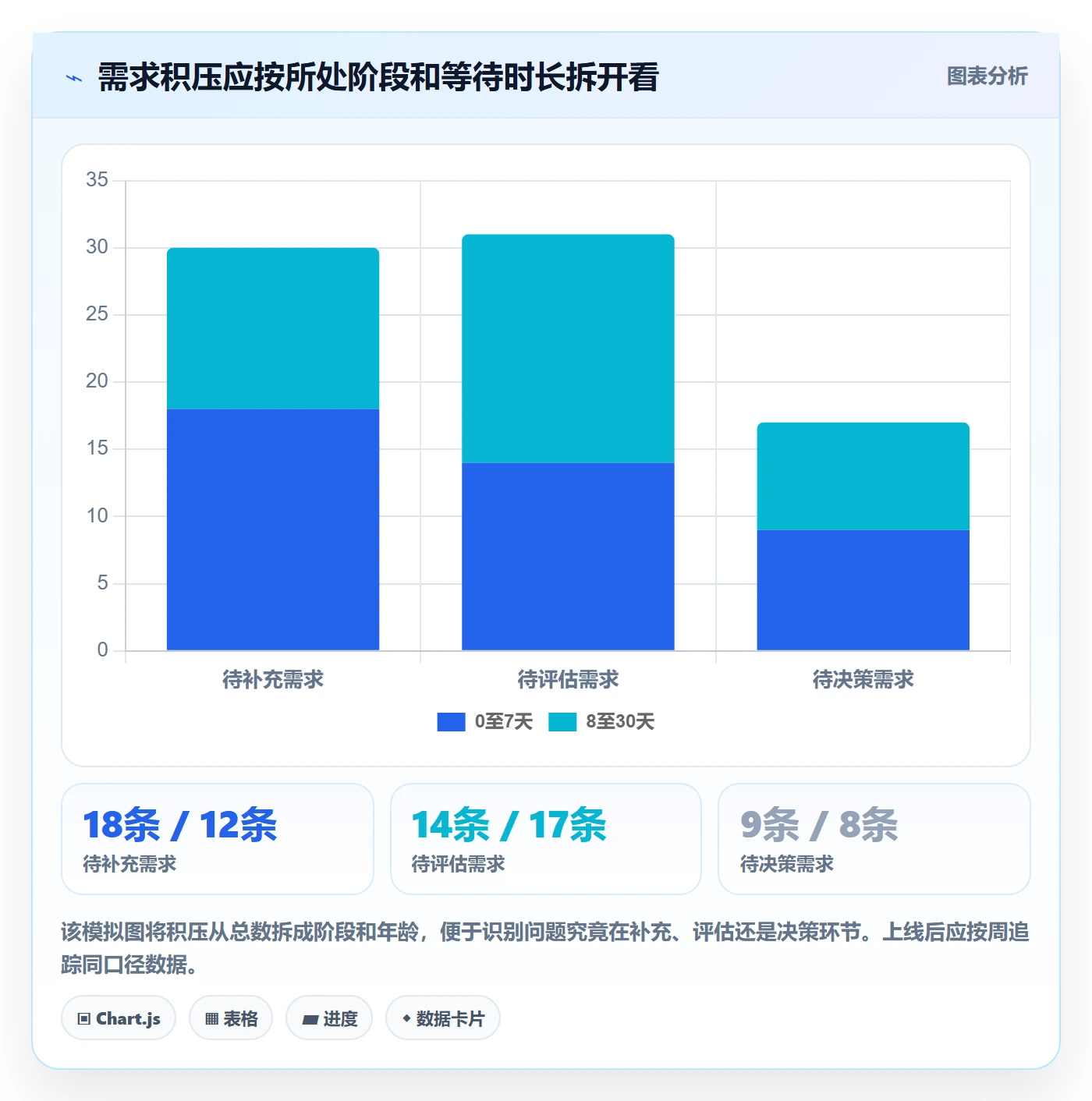
Task: Click the cyan 8至30天 segment of 待补充需求 bar
Action: coord(273,328)
